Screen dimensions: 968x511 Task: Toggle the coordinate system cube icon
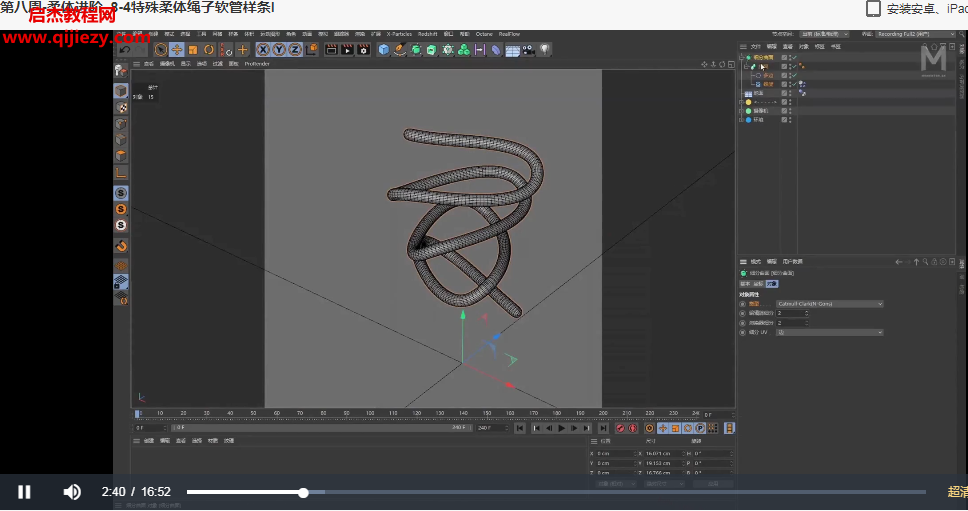coord(311,50)
